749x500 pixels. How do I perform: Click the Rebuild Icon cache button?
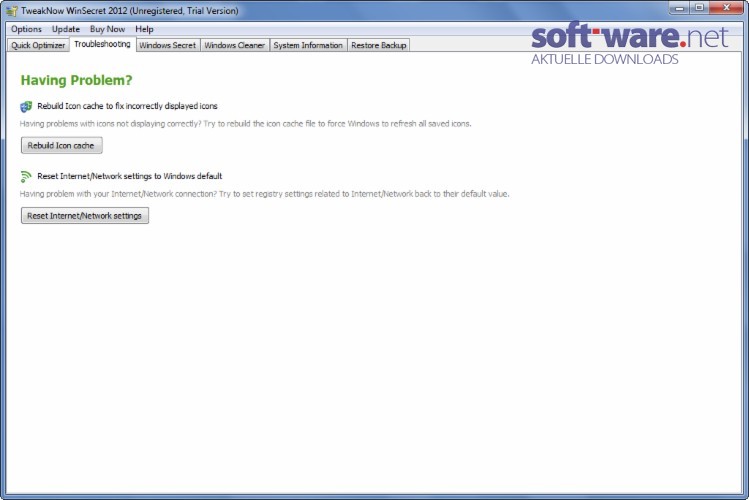[x=62, y=146]
